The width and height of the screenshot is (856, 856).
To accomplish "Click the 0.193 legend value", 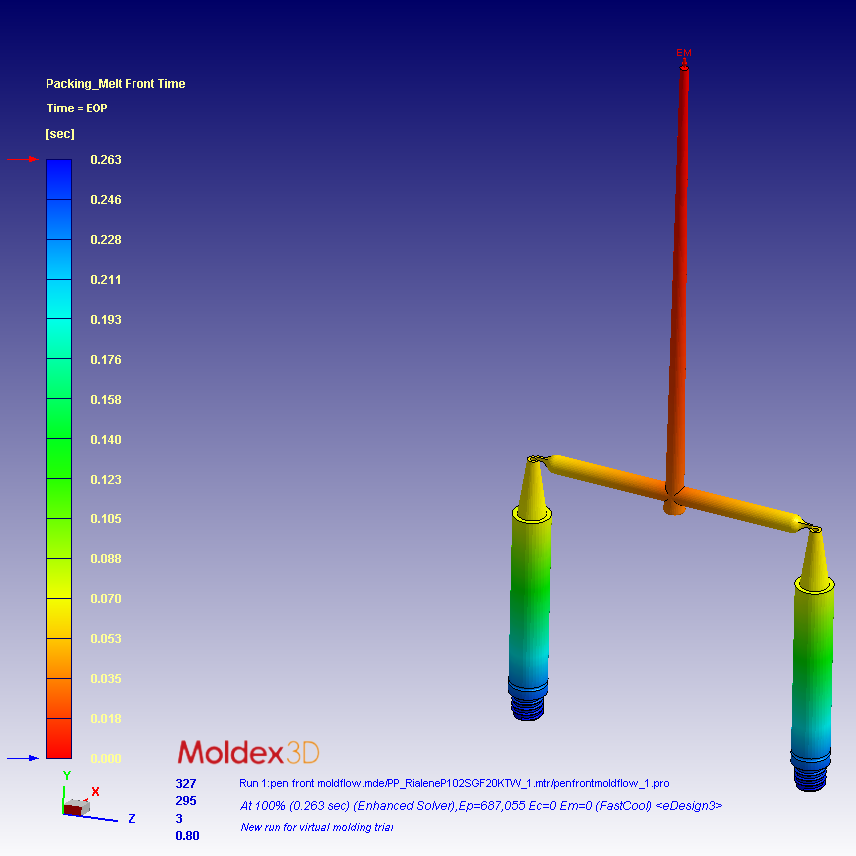I will [x=106, y=319].
